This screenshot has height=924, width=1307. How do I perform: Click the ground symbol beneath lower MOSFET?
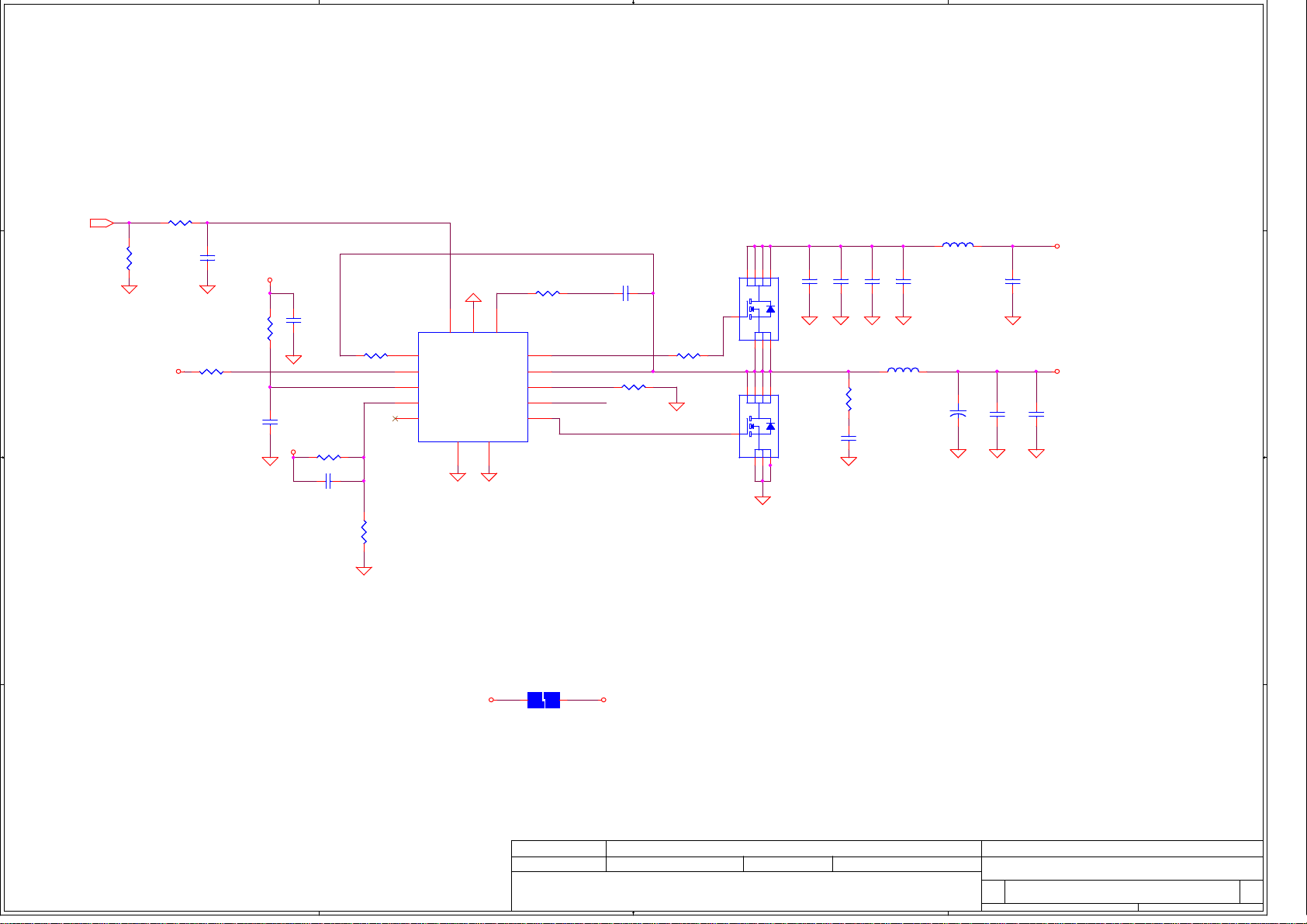(x=762, y=500)
